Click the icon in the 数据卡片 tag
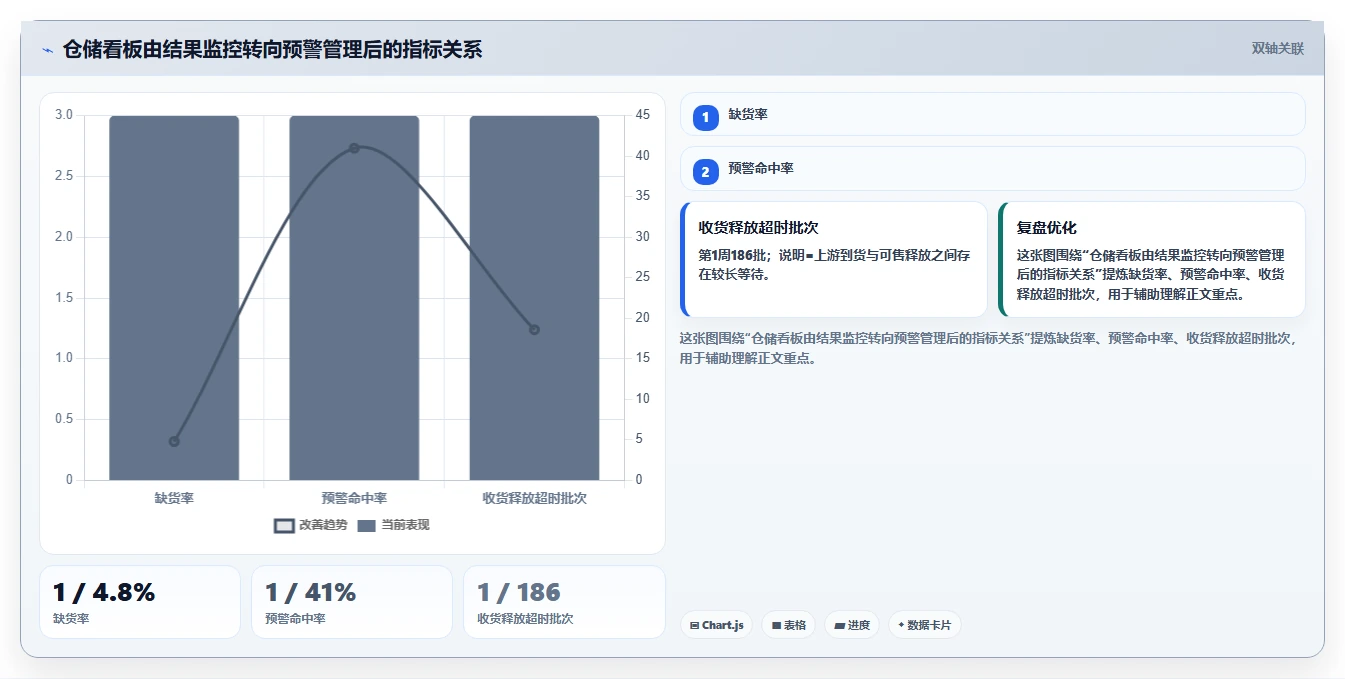Viewport: 1345px width, 679px height. point(901,625)
